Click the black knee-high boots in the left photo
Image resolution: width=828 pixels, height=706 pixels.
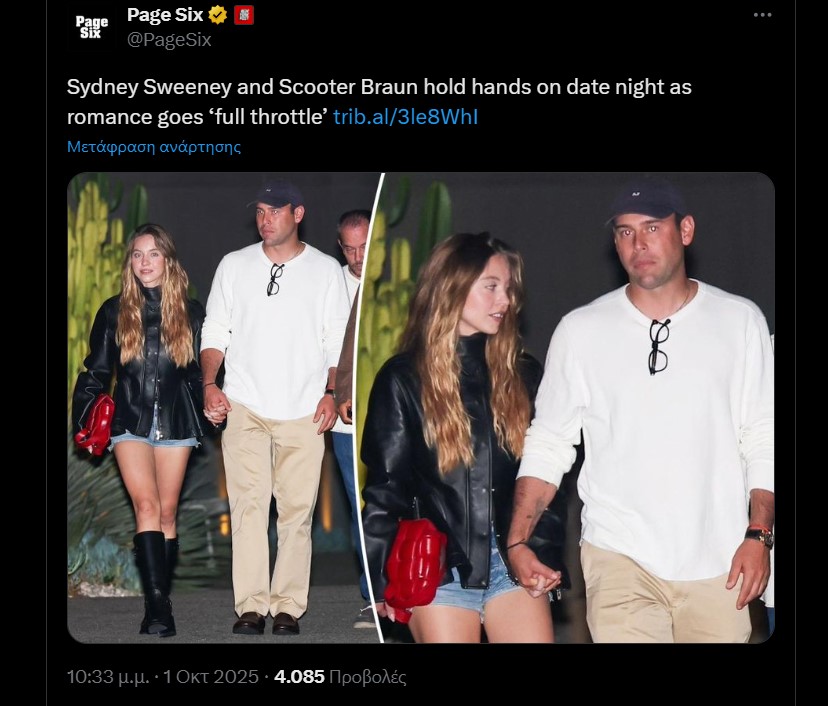(155, 582)
